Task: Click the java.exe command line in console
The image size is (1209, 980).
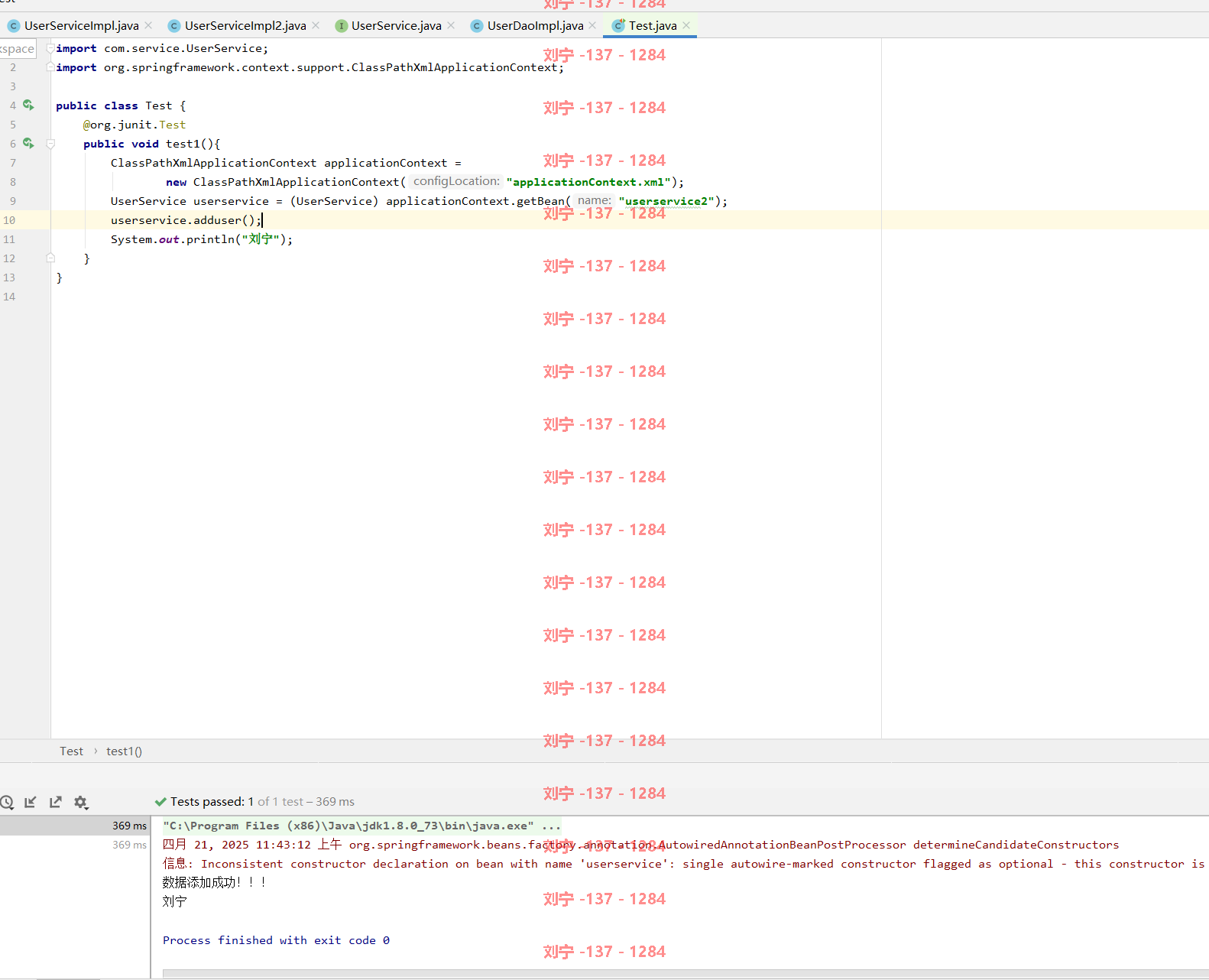Action: click(x=361, y=826)
